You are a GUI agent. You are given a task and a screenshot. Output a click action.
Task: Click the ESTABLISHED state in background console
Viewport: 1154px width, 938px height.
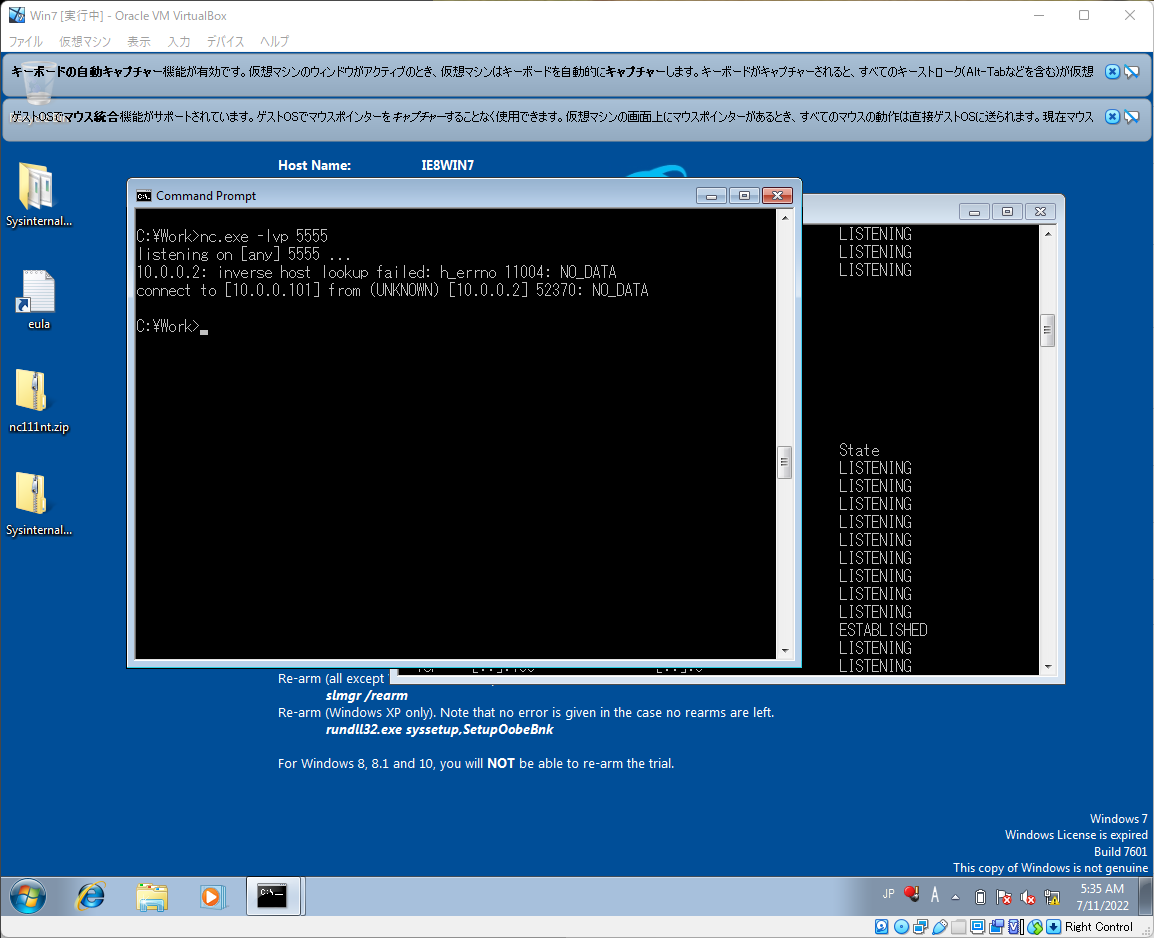click(x=883, y=630)
